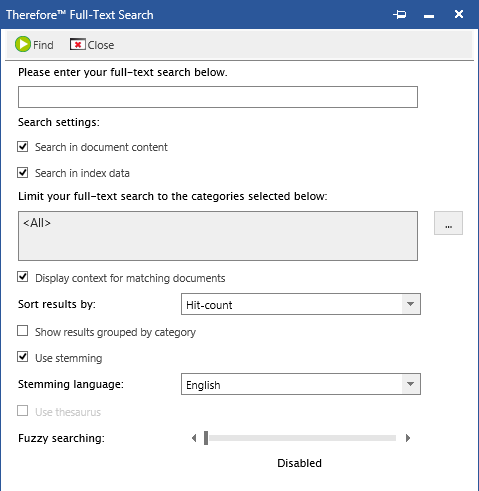Click the fuzzy searching slider thumb
This screenshot has width=479, height=491.
pos(206,438)
